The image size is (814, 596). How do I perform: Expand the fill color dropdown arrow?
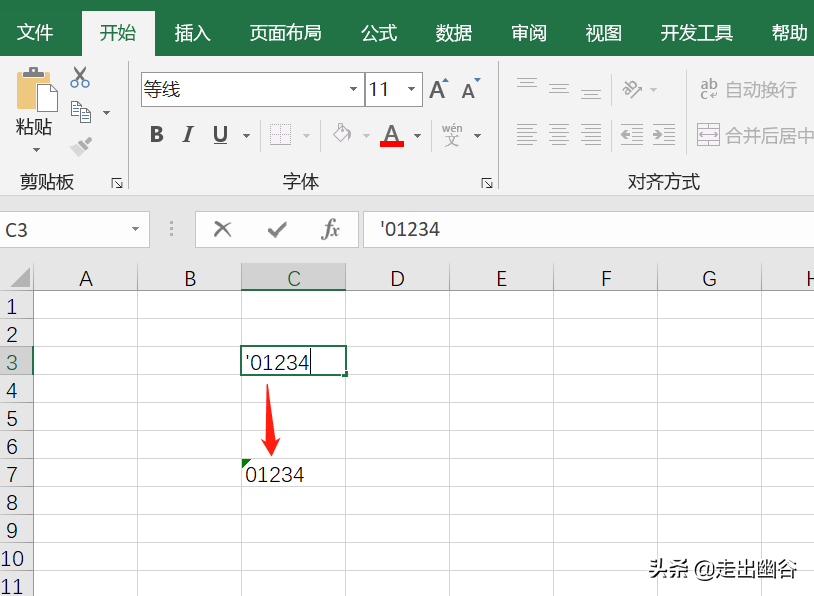tap(366, 136)
